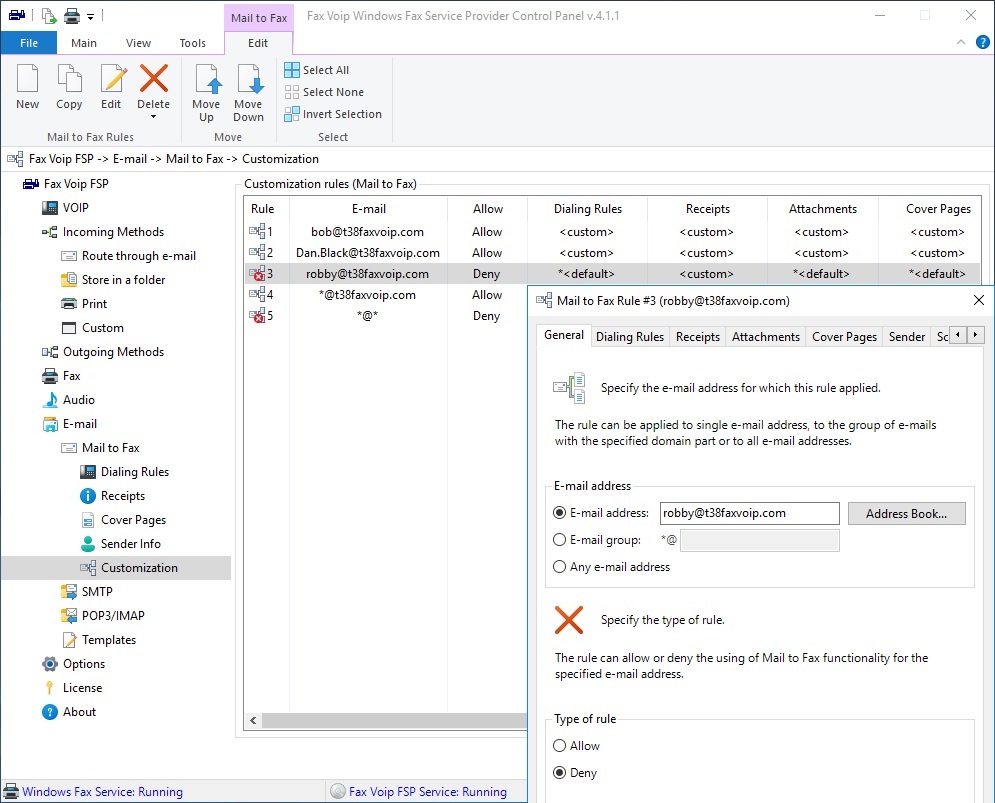Open the quick access toolbar dropdown arrow
Screen dimensions: 995x803
(x=90, y=17)
